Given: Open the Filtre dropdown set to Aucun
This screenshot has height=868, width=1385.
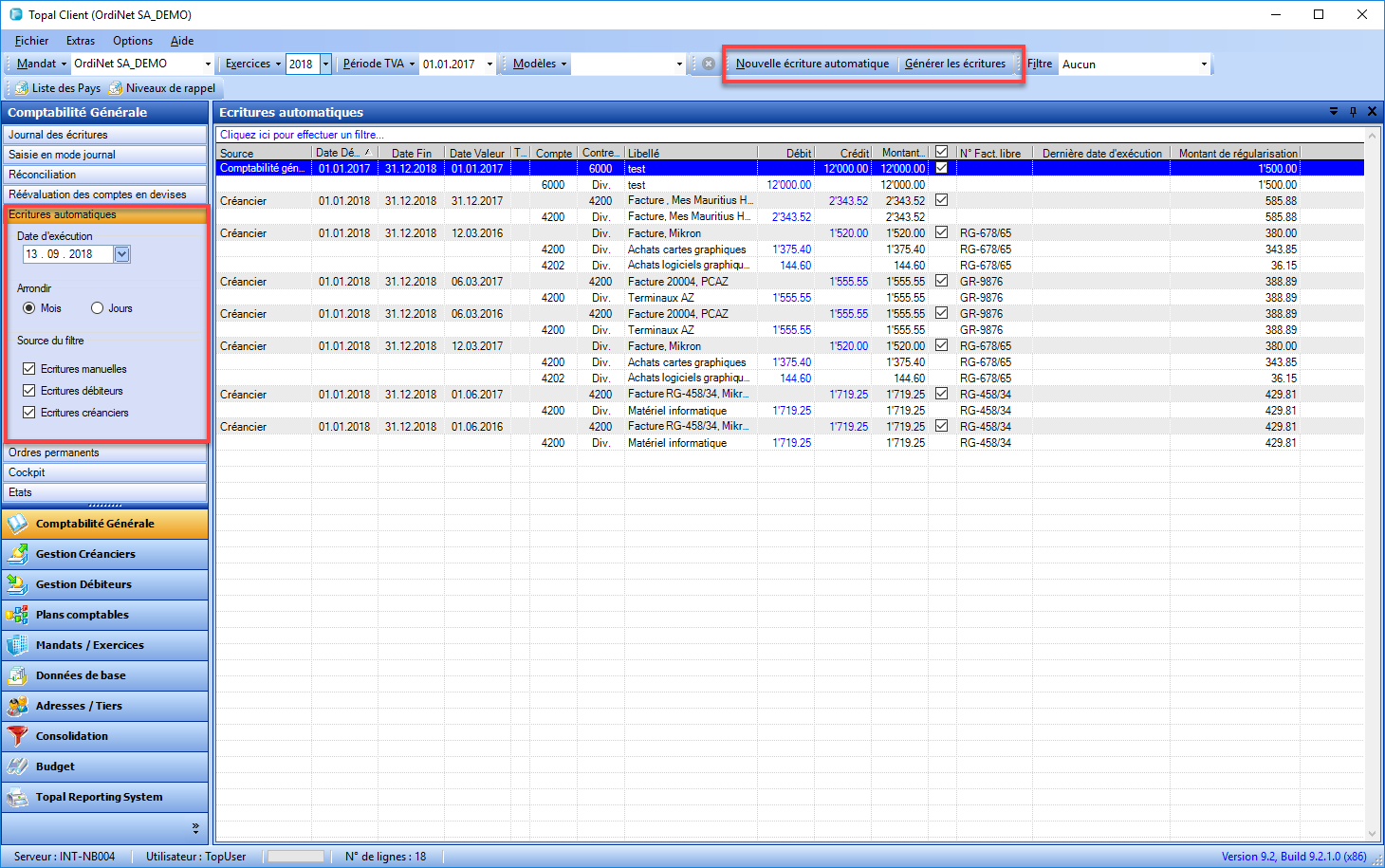Looking at the screenshot, I should pyautogui.click(x=1135, y=65).
